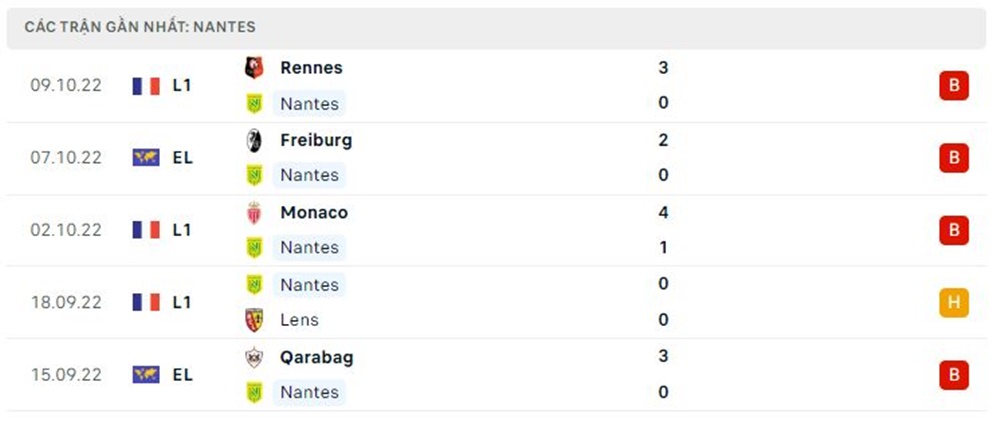Open the Monaco team link
Image resolution: width=1000 pixels, height=421 pixels.
pos(314,213)
